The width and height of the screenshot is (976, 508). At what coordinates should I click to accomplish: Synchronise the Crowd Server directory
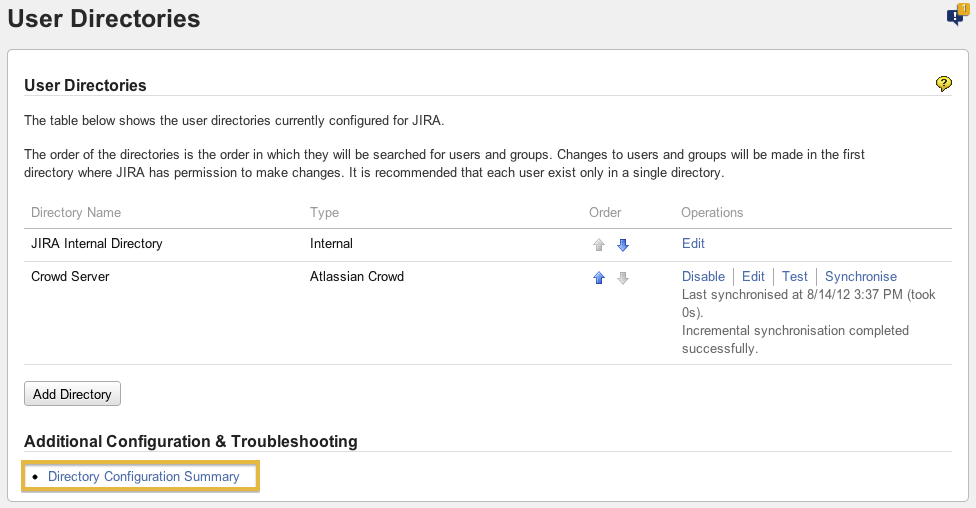tap(861, 276)
